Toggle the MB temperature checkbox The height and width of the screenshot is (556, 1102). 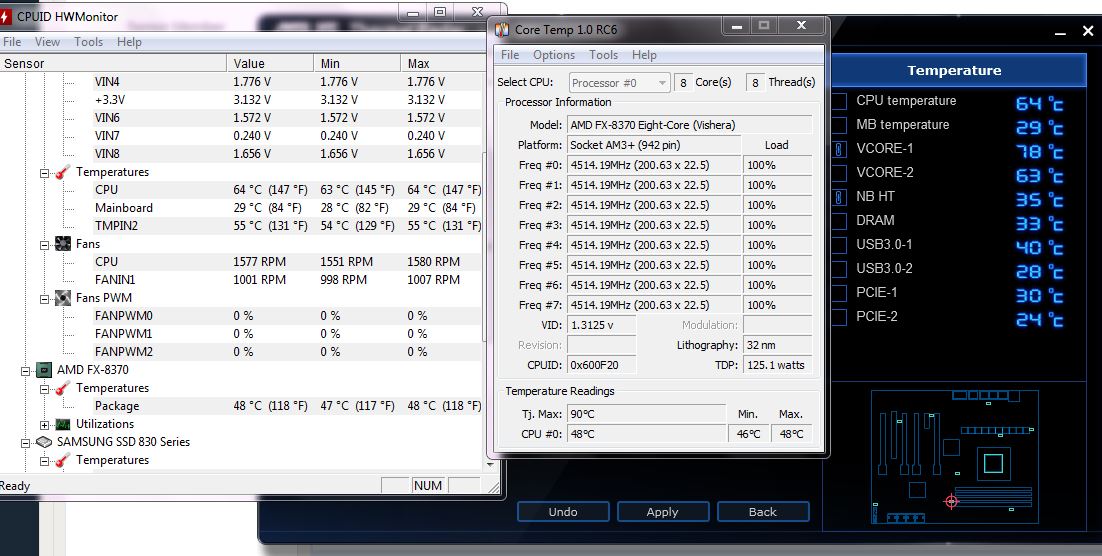[x=839, y=125]
